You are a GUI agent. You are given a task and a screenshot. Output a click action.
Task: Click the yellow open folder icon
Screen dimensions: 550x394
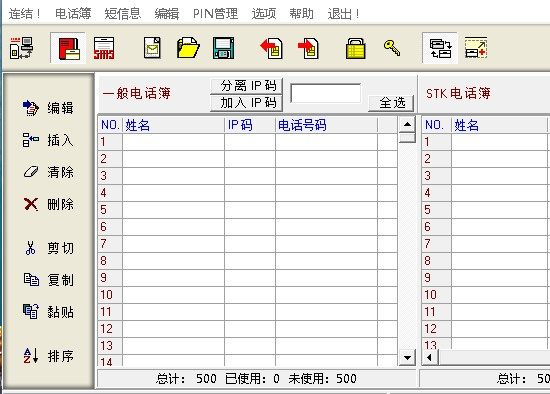point(188,48)
